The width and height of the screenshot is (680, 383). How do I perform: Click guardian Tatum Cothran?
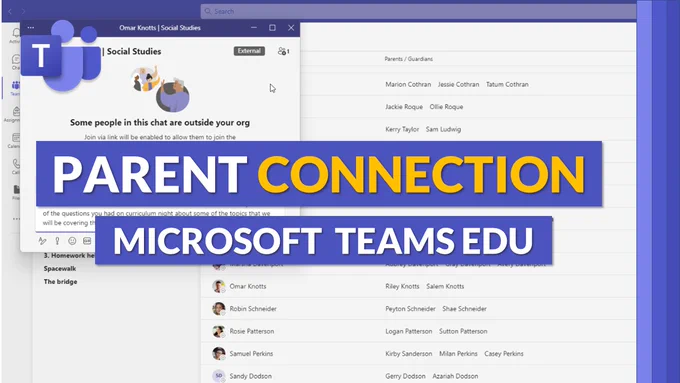click(507, 85)
